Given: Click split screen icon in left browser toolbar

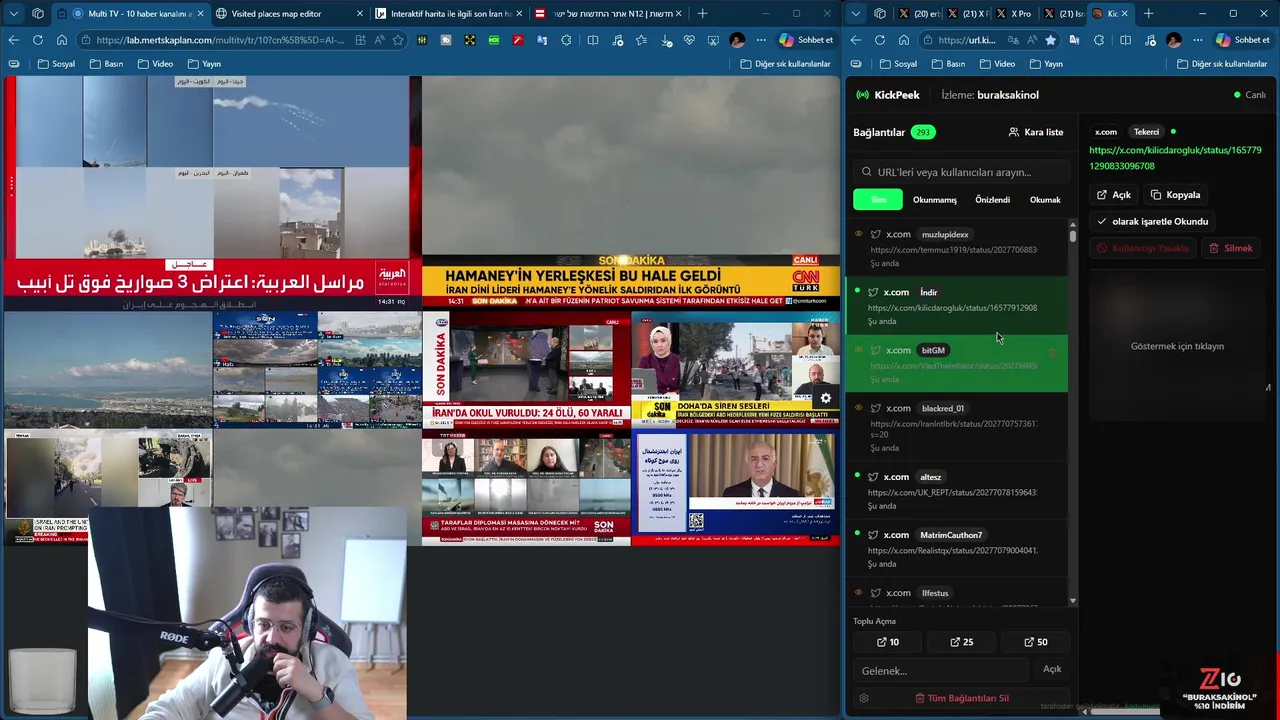Looking at the screenshot, I should coord(593,40).
